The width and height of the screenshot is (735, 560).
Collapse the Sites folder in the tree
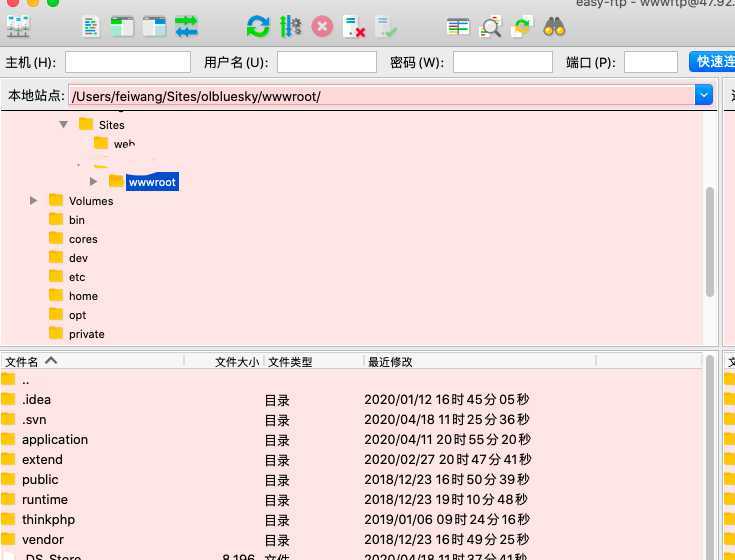(x=63, y=124)
